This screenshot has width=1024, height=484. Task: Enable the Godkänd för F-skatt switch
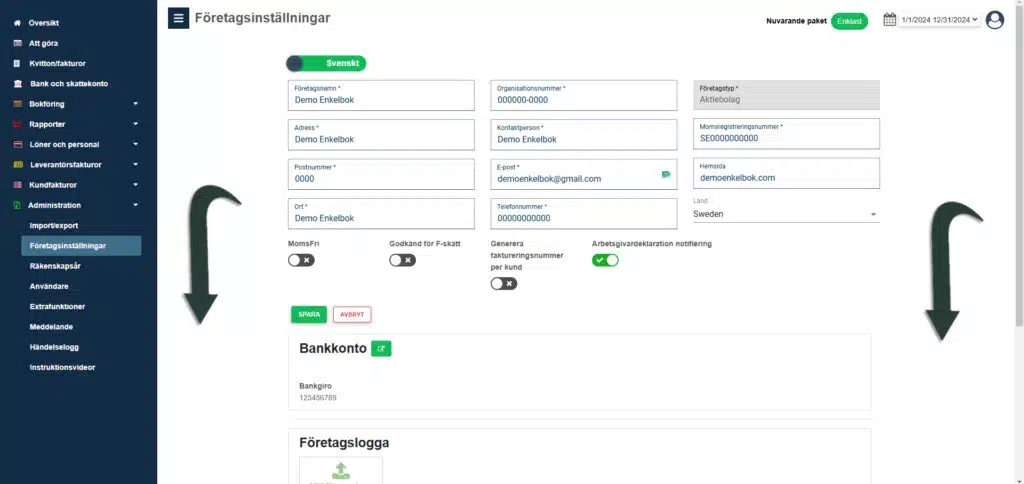click(x=402, y=260)
